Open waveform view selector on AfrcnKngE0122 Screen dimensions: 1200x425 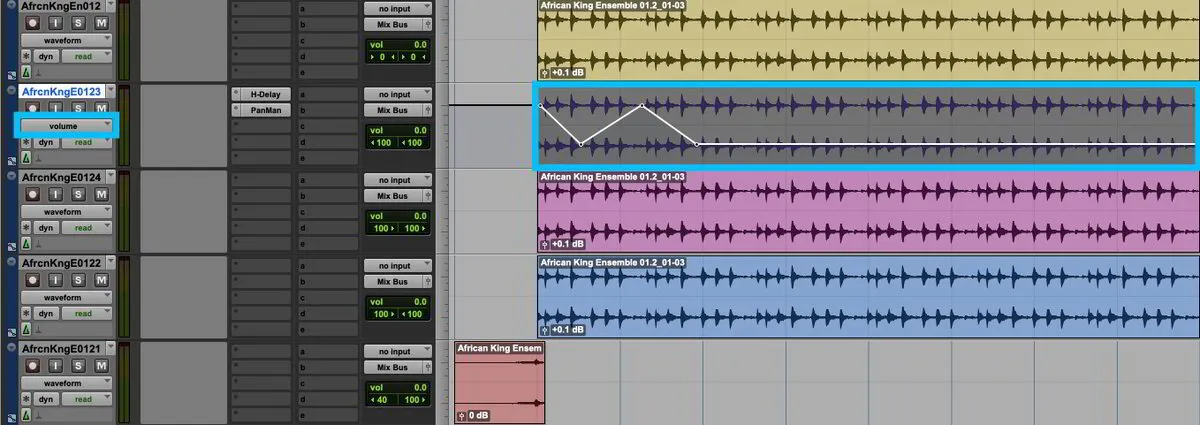(68, 297)
